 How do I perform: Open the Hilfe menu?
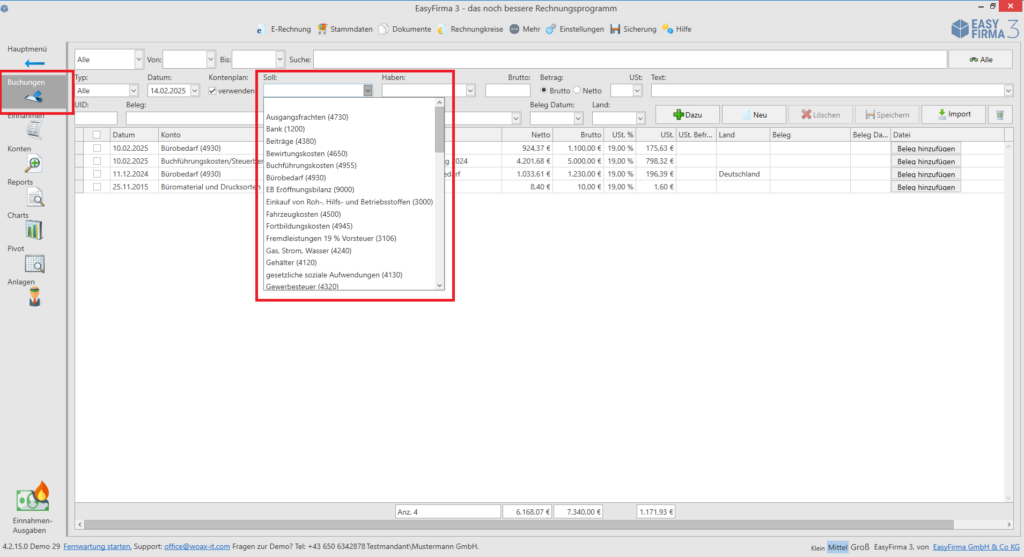[677, 29]
